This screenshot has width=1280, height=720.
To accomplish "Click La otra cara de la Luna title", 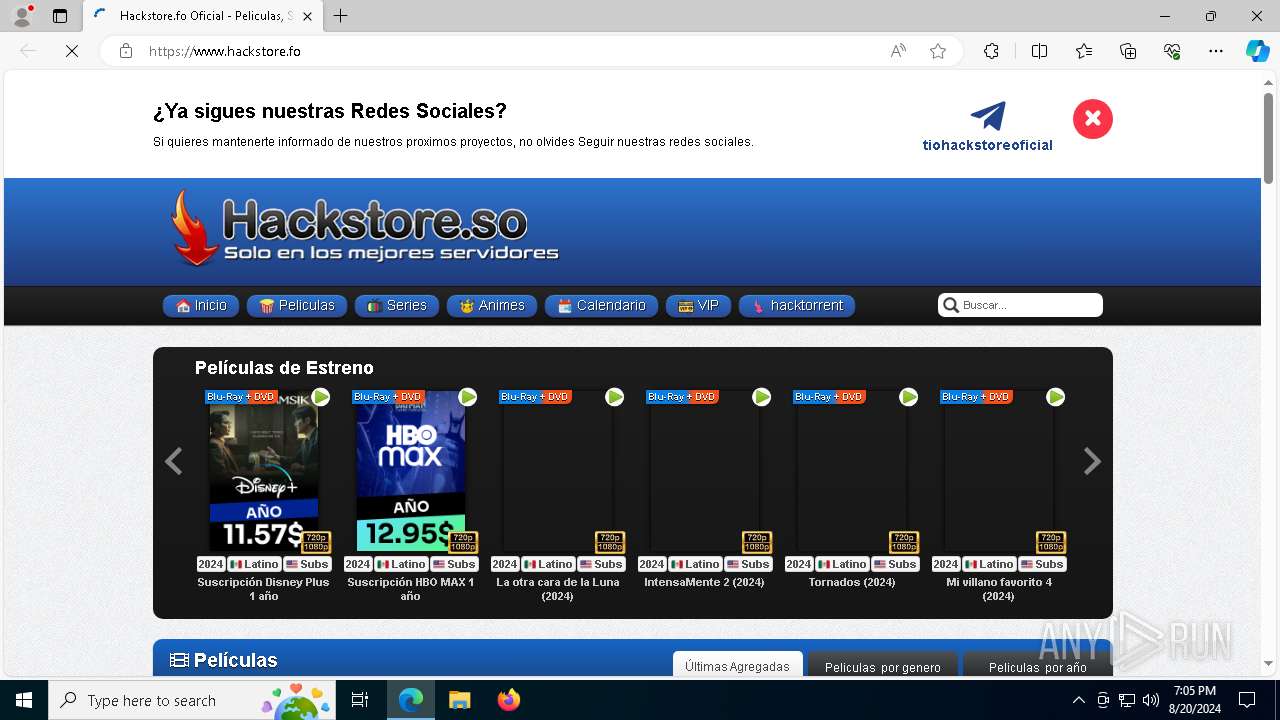I will click(557, 589).
